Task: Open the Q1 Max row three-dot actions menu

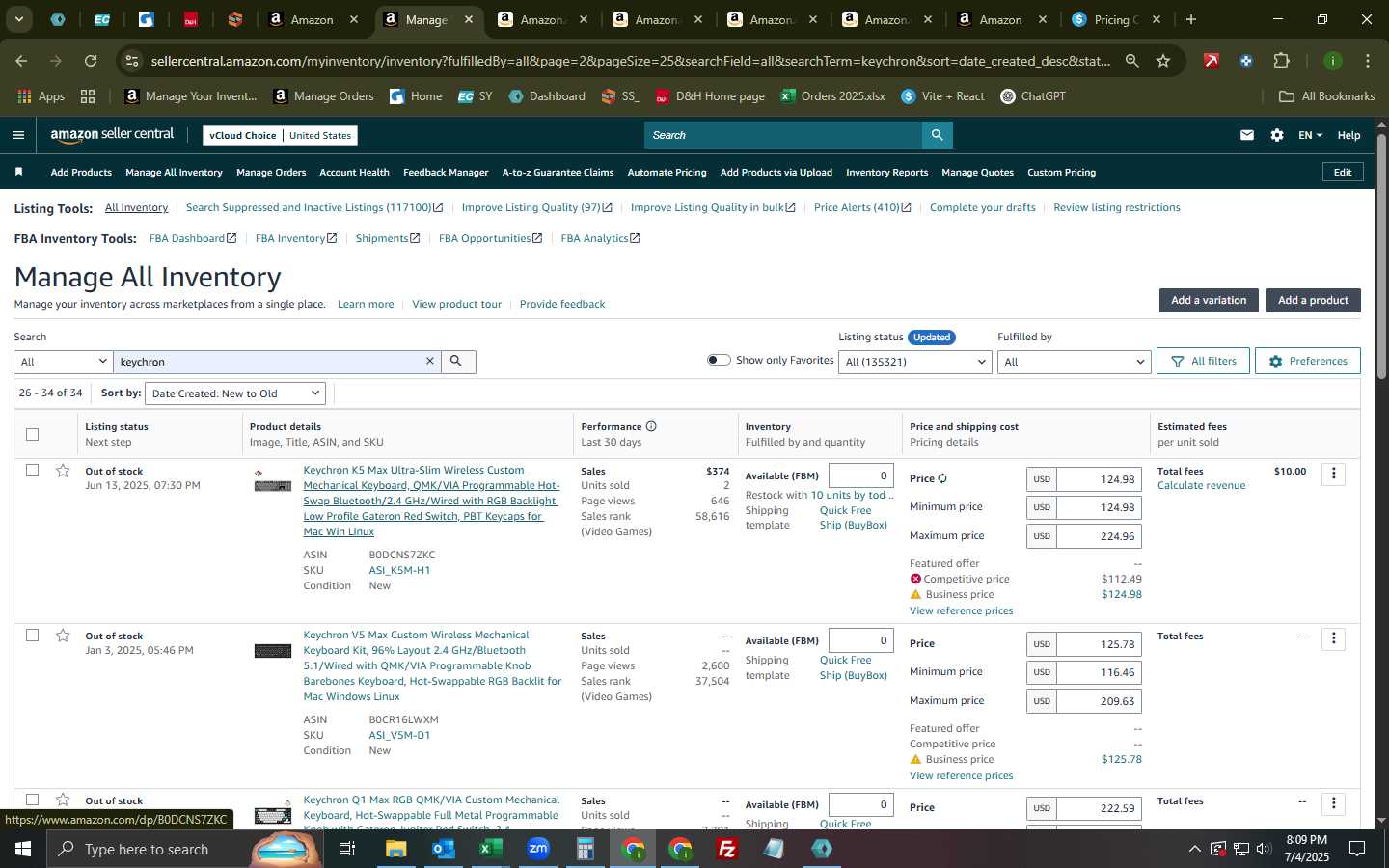Action: coord(1334,802)
